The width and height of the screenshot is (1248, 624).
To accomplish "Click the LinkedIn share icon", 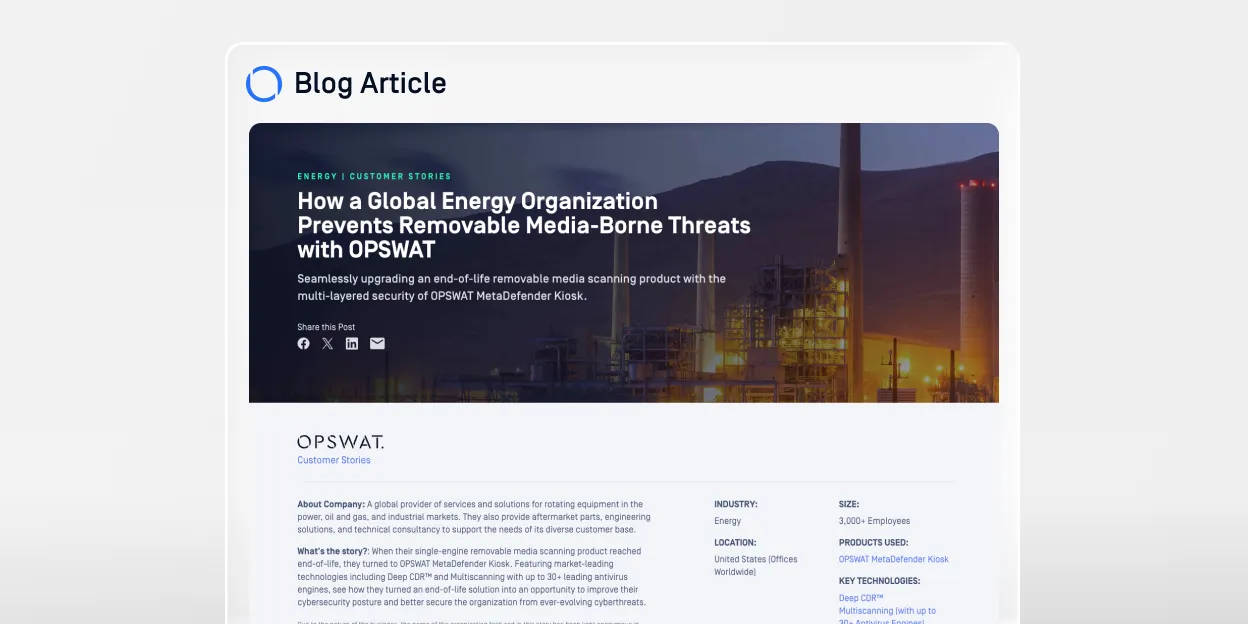I will (352, 344).
